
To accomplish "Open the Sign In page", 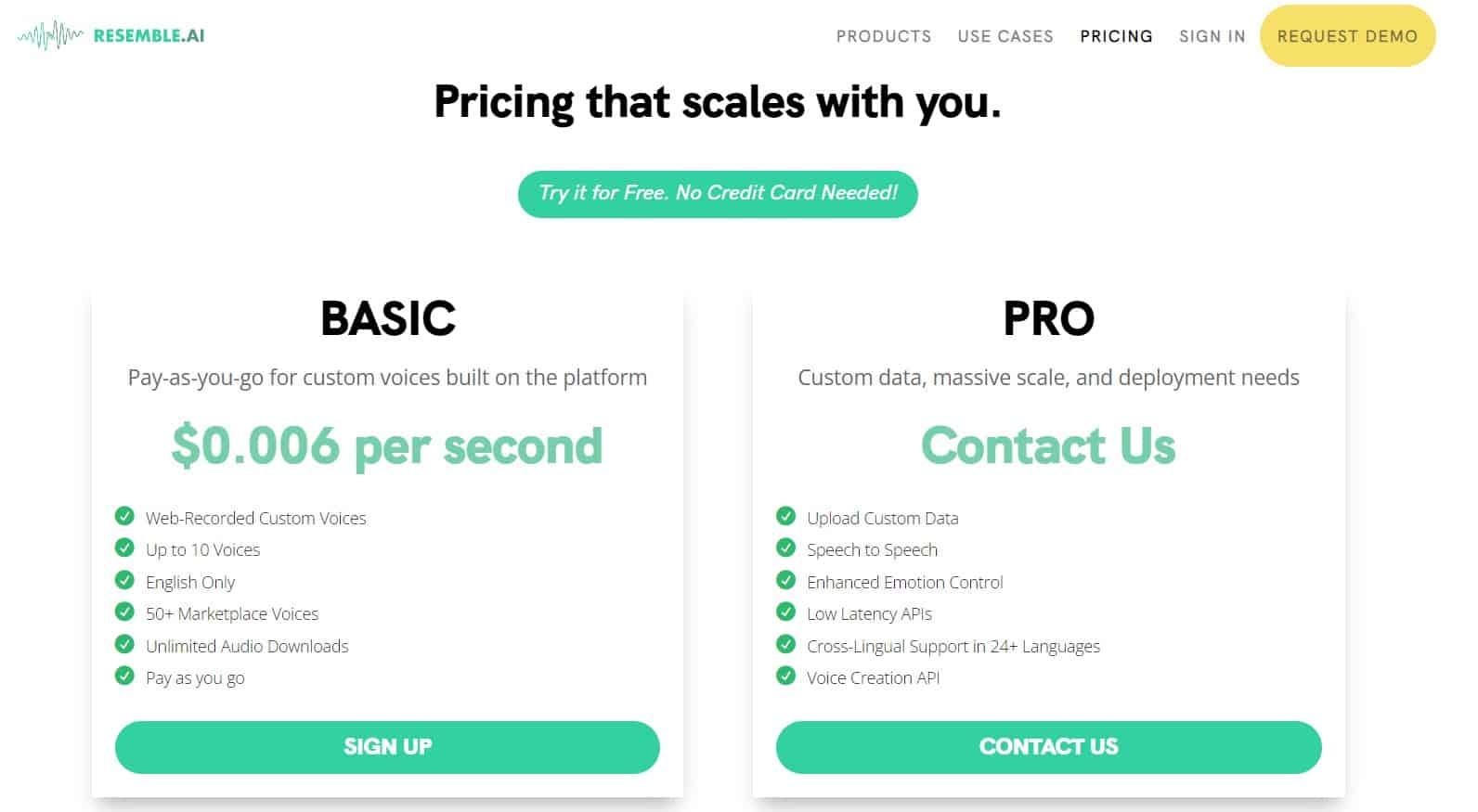I will (1212, 36).
